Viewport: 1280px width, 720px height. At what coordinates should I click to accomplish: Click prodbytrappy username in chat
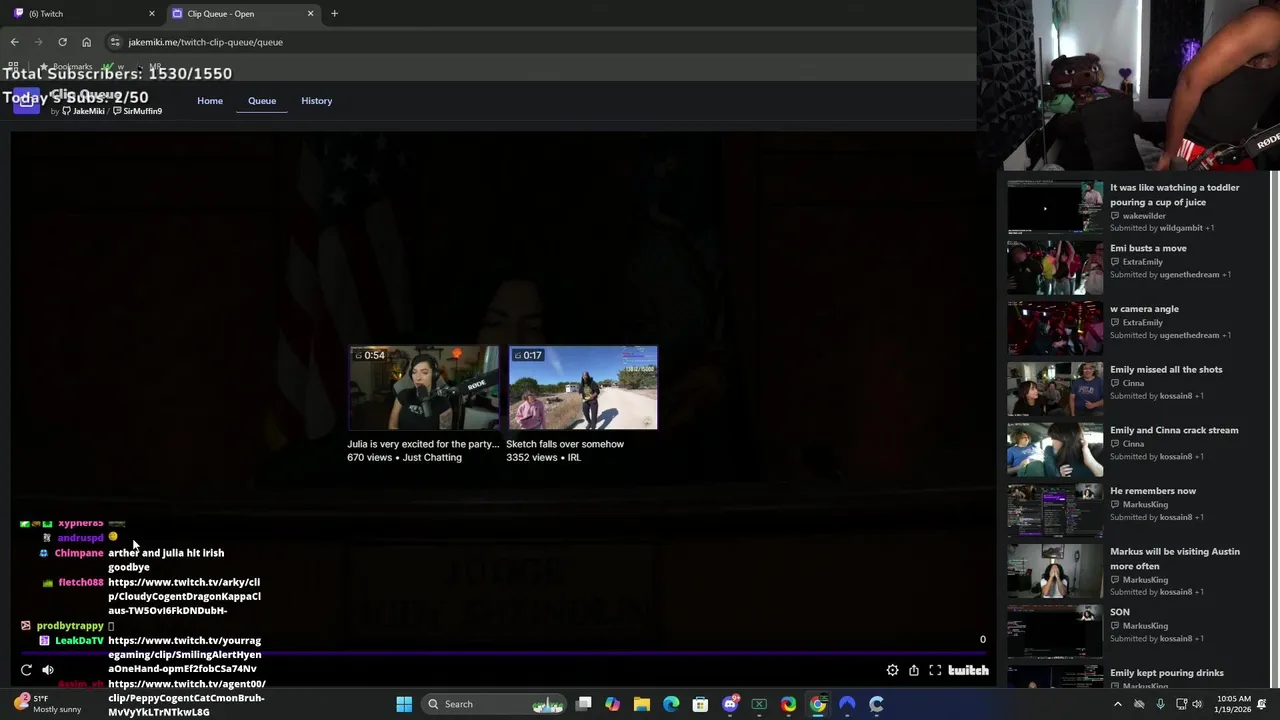(x=70, y=626)
